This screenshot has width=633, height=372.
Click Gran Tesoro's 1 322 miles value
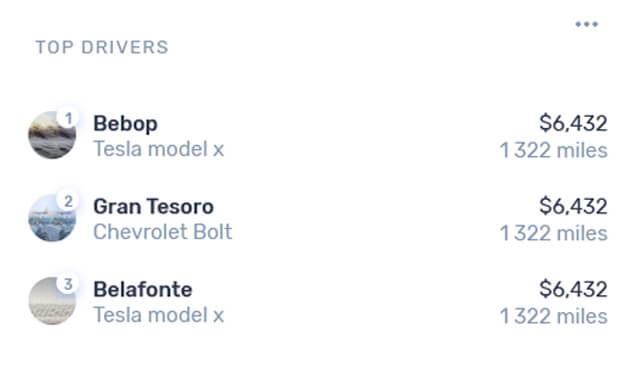pos(553,233)
